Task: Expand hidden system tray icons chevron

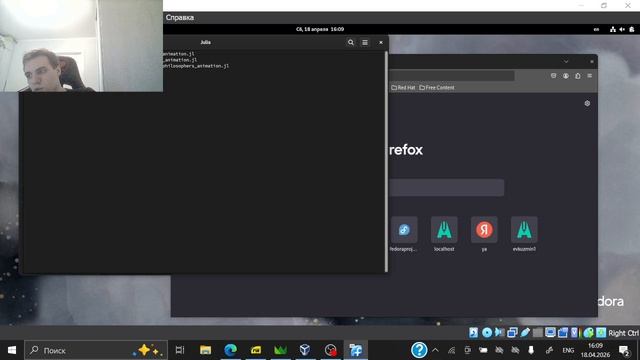Action: (x=436, y=350)
